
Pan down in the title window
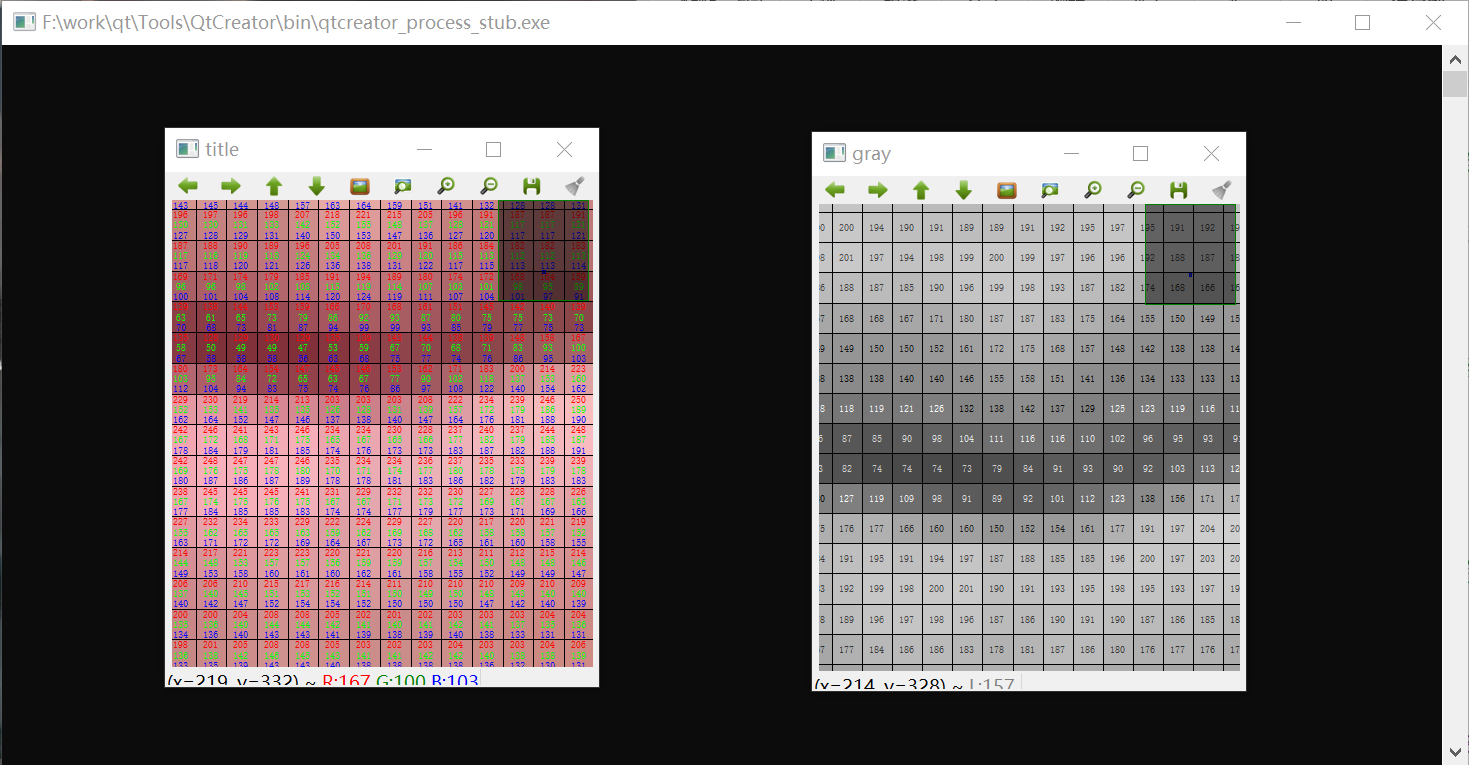317,186
